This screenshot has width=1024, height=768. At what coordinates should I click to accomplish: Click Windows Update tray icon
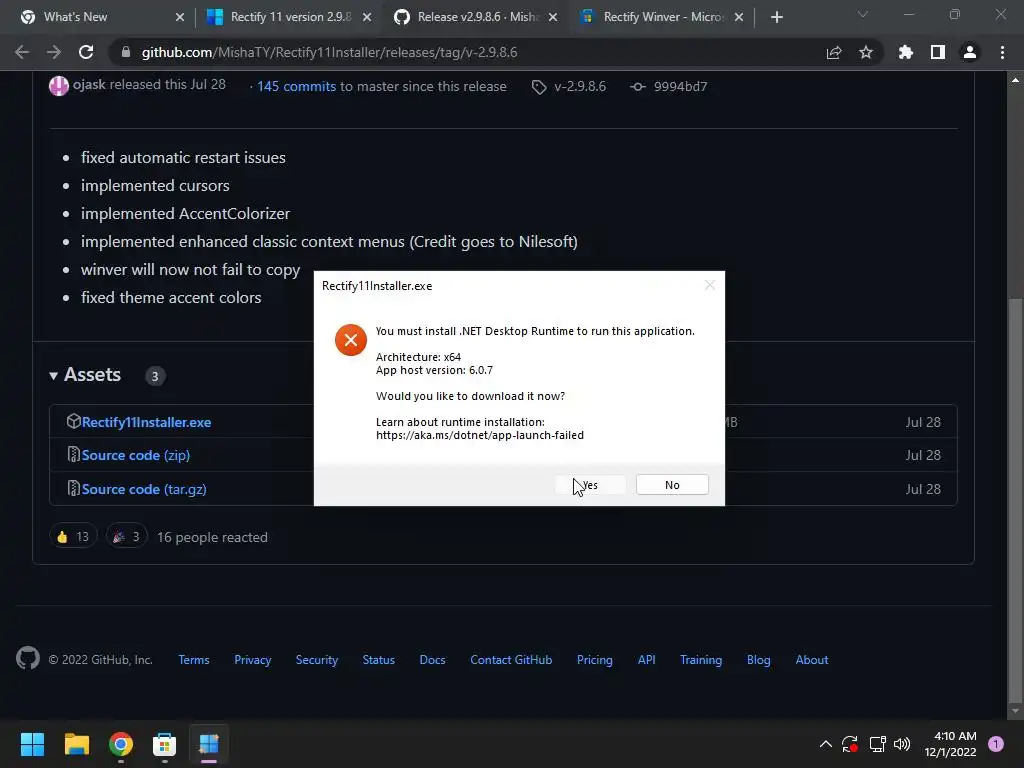tap(850, 744)
